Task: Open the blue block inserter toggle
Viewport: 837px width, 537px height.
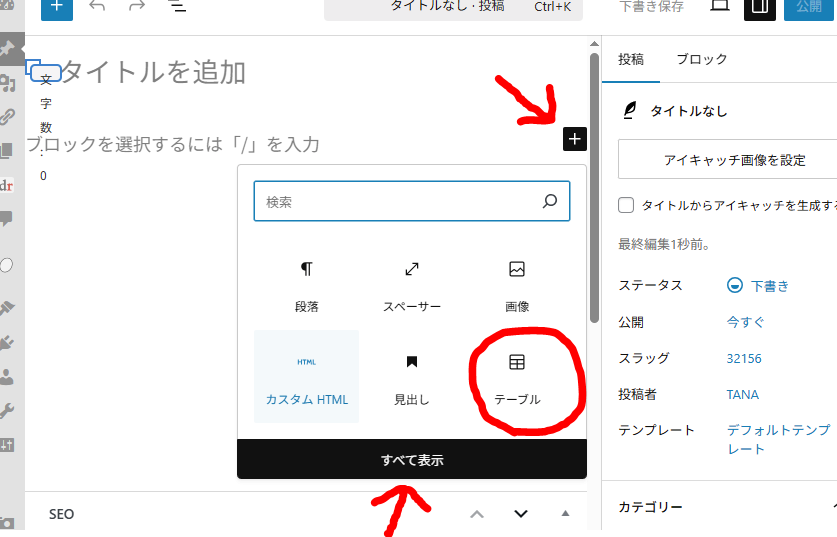Action: pos(56,7)
